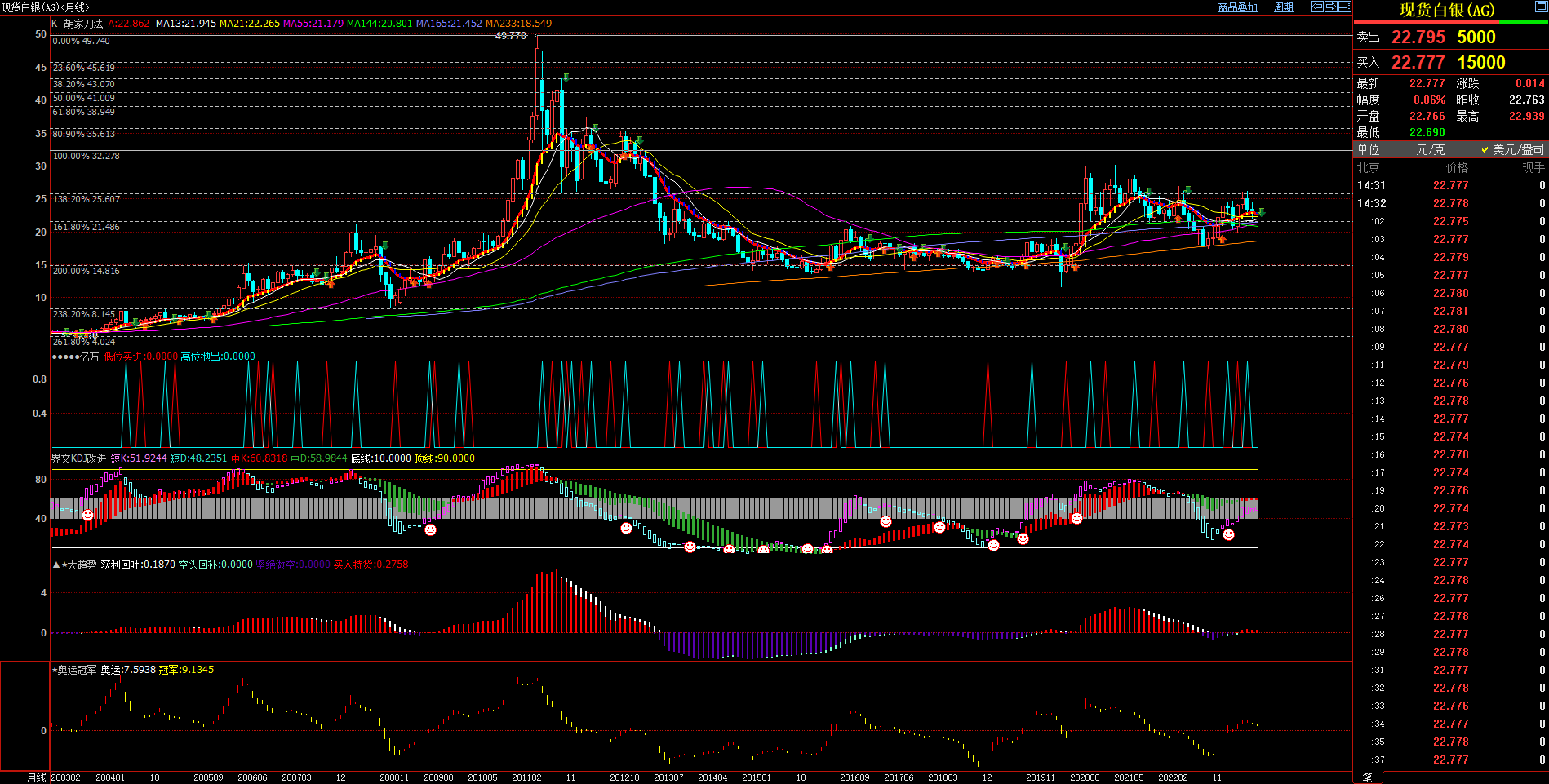Switch to the 笔 tick tab
The image size is (1549, 784).
click(x=1368, y=777)
